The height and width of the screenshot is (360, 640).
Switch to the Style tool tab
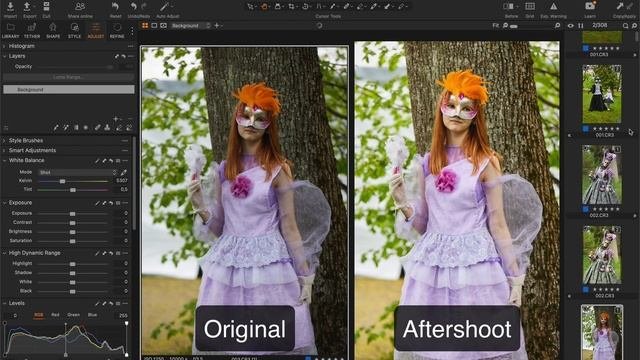pos(74,31)
